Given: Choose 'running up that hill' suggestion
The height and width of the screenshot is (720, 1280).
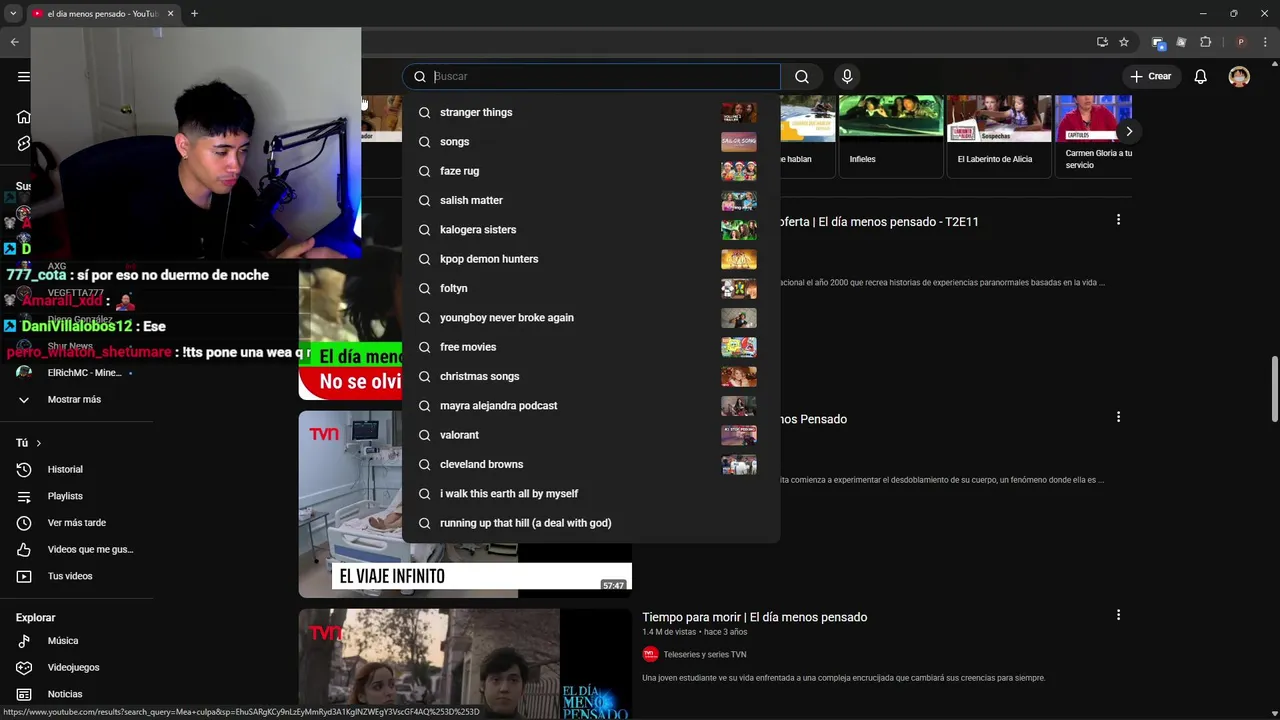Looking at the screenshot, I should (x=590, y=523).
